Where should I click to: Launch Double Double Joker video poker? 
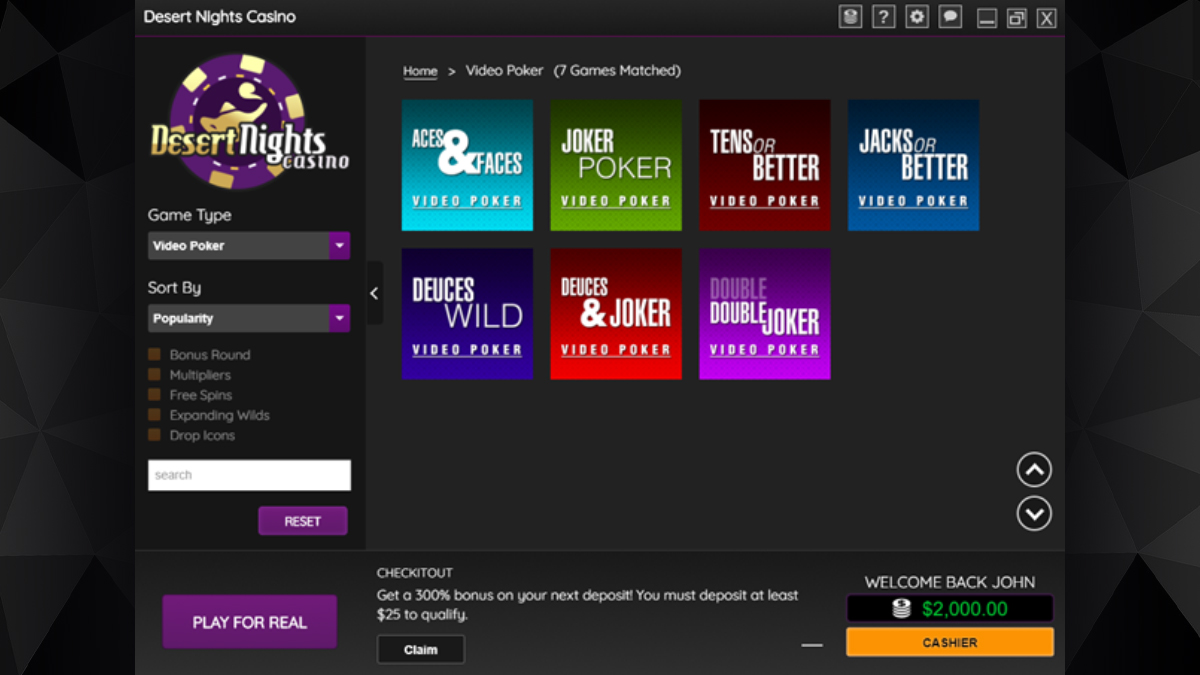coord(765,314)
